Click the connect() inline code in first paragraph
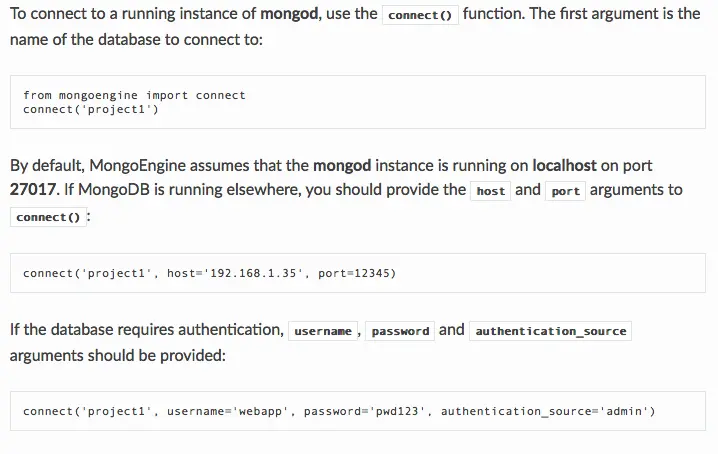The image size is (718, 454). [x=420, y=16]
